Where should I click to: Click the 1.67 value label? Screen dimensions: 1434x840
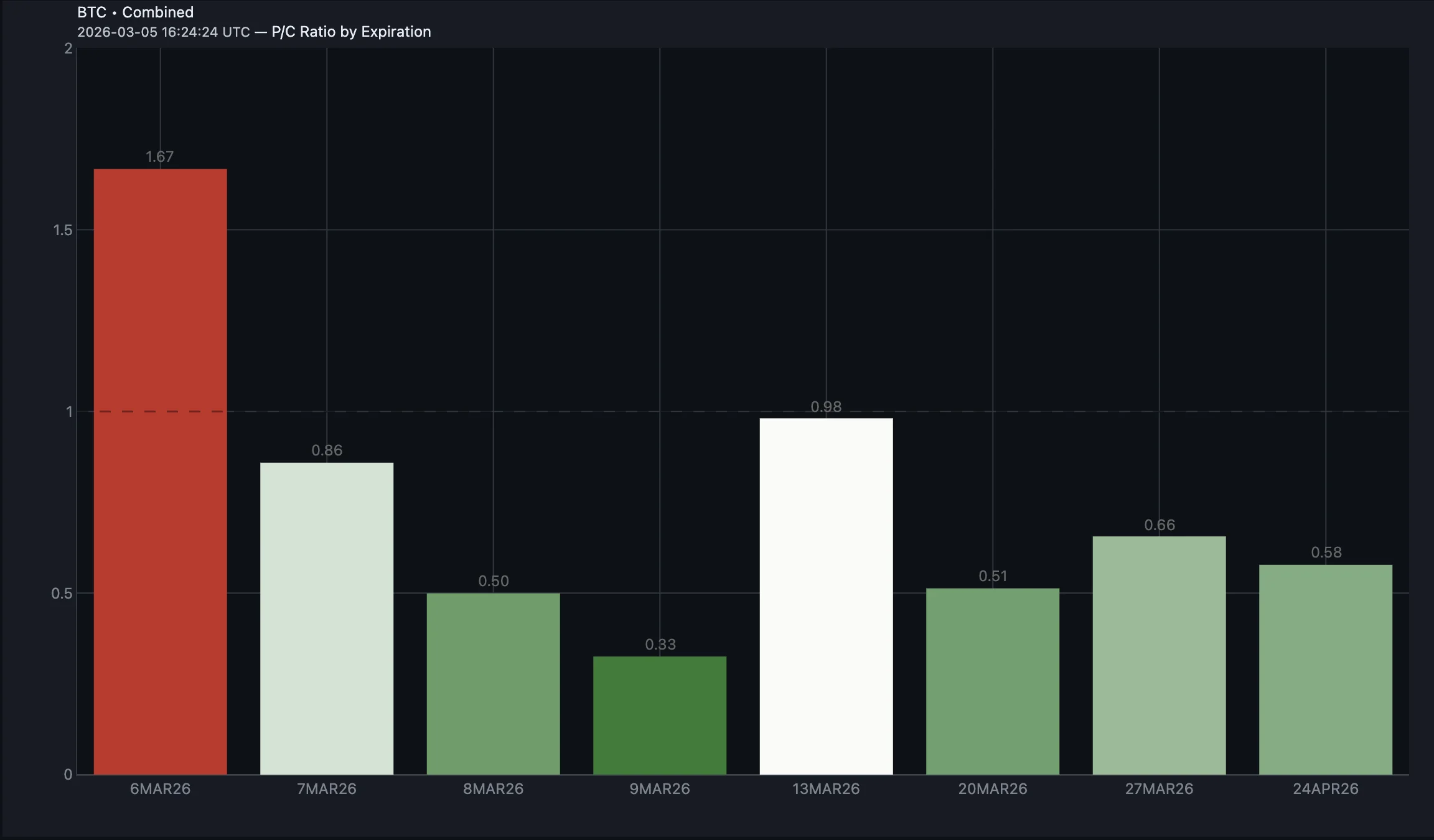point(160,157)
